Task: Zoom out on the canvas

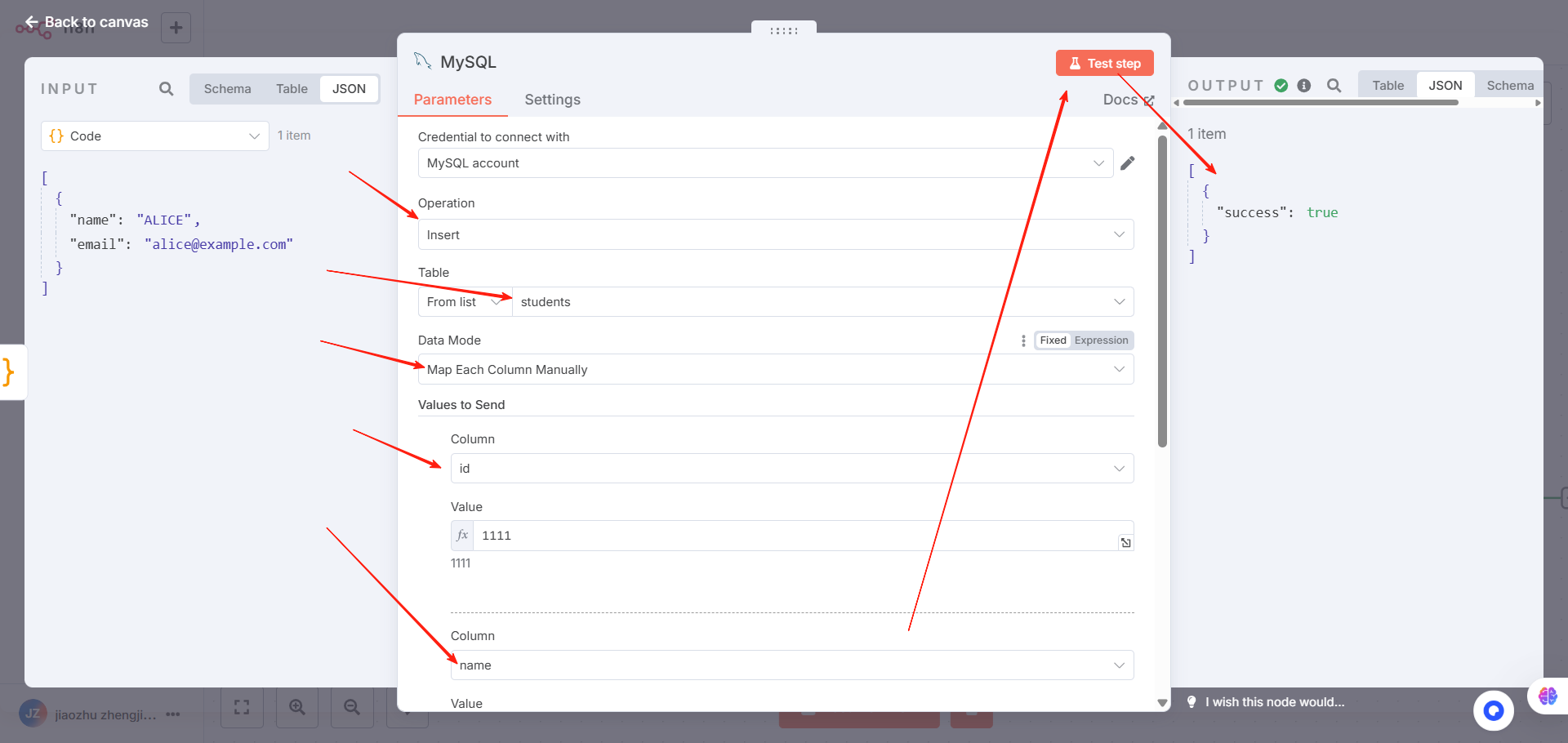Action: (352, 707)
